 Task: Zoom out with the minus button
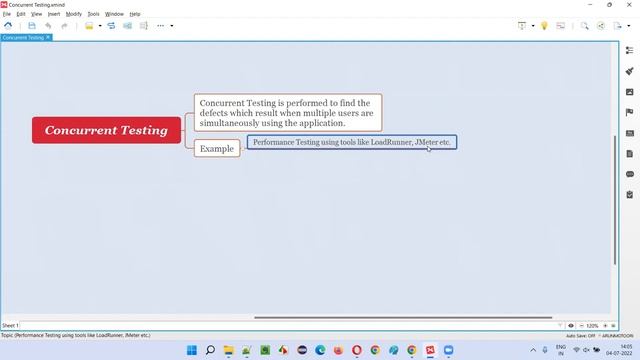[x=581, y=326]
